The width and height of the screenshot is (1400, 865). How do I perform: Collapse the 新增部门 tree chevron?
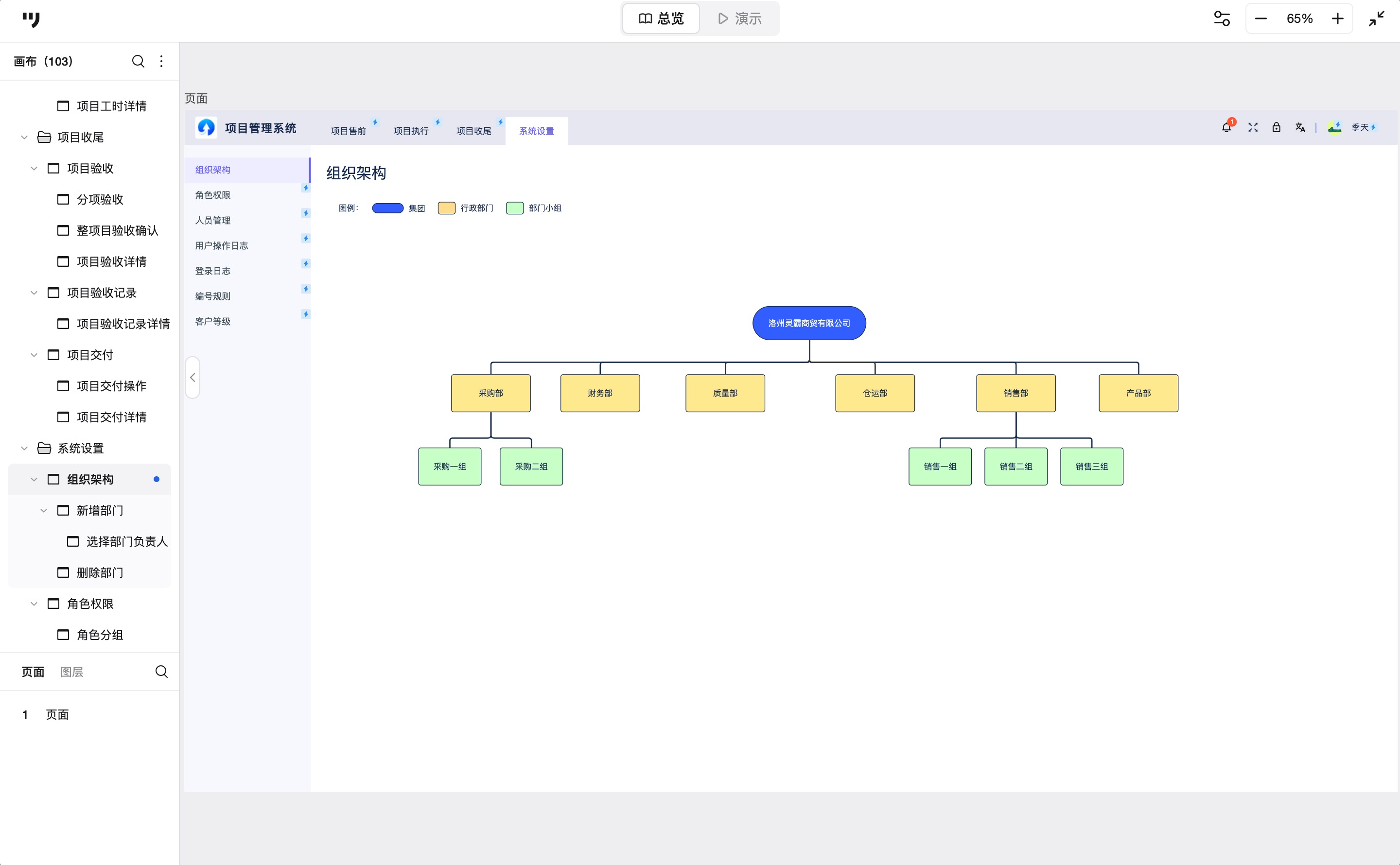coord(43,510)
